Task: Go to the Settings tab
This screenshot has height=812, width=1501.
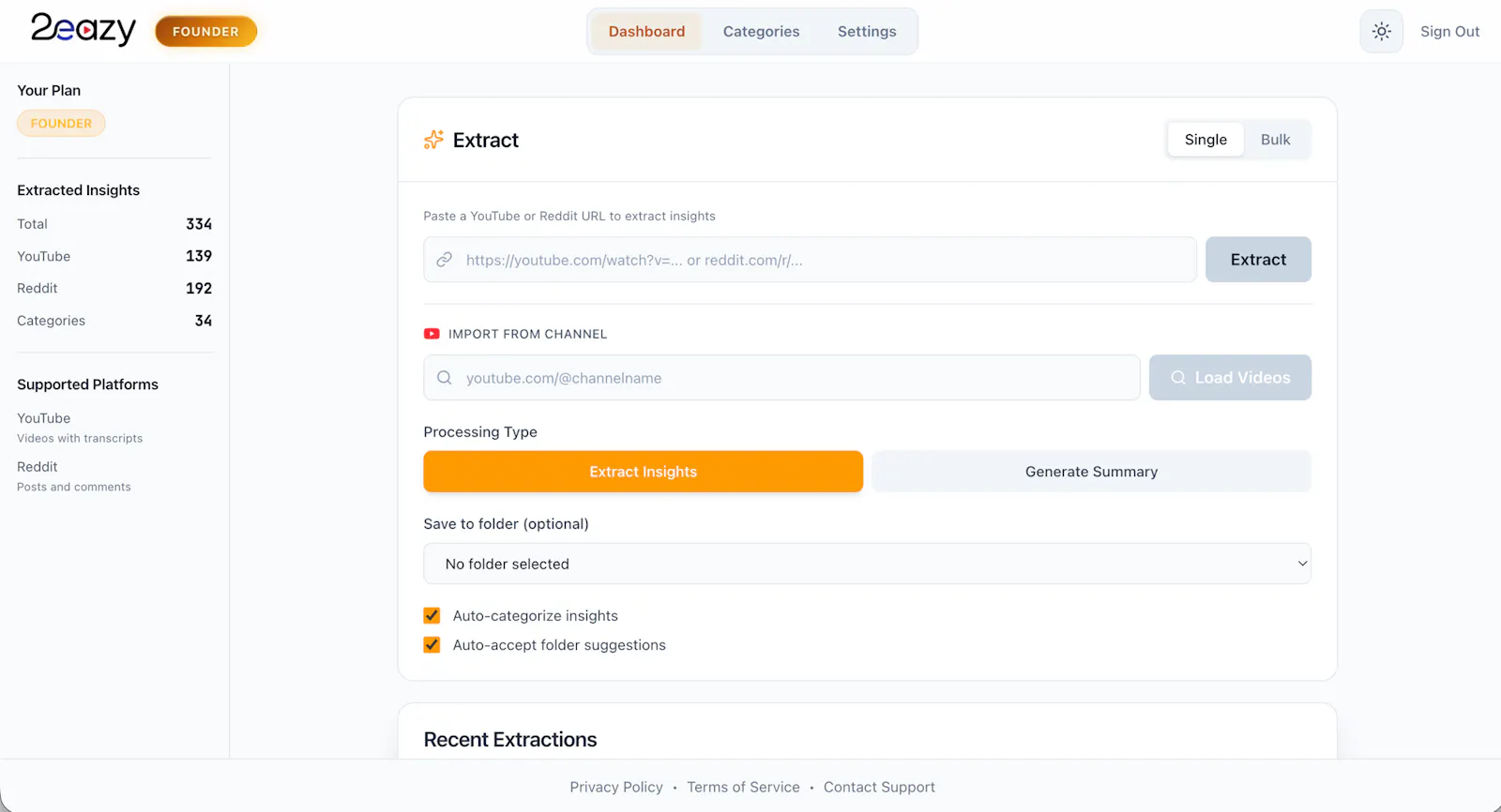Action: pyautogui.click(x=867, y=32)
